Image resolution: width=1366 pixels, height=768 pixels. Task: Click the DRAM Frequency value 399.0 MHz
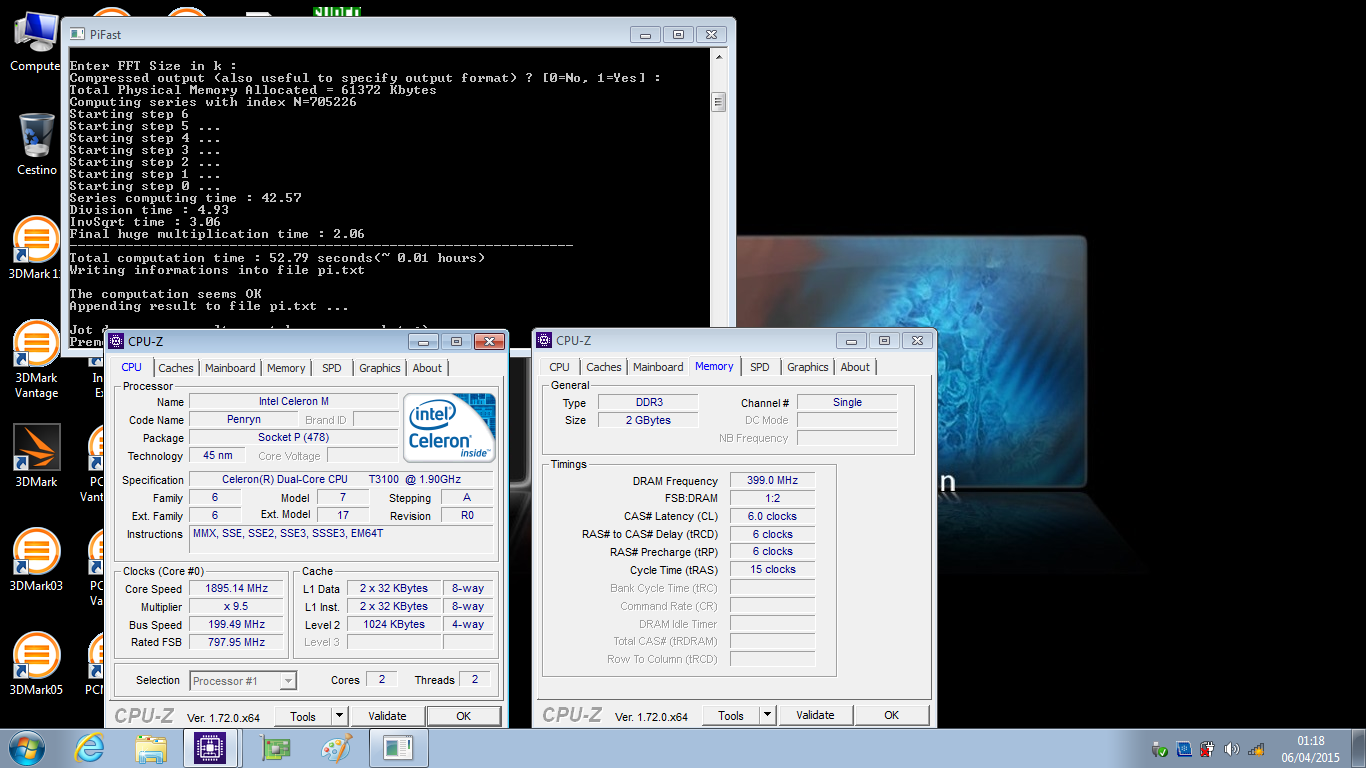click(772, 481)
